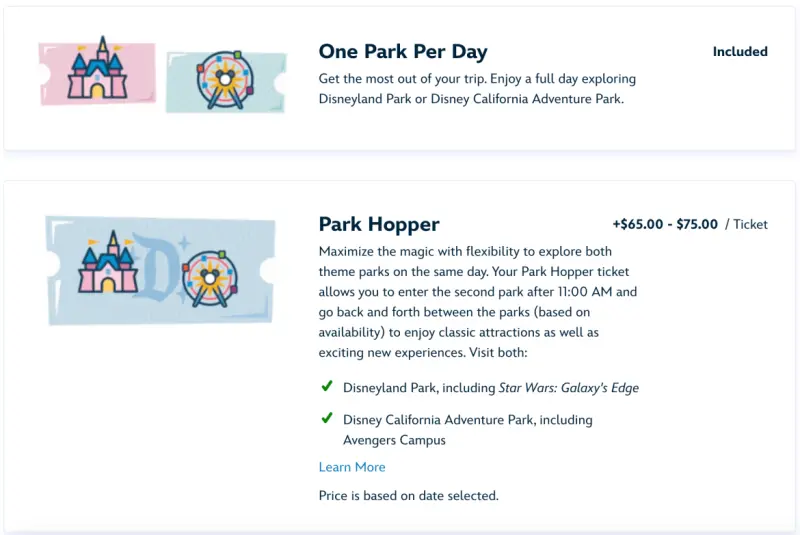This screenshot has height=535, width=800.
Task: Click the Star Wars: Galaxy's Edge text
Action: coord(568,388)
